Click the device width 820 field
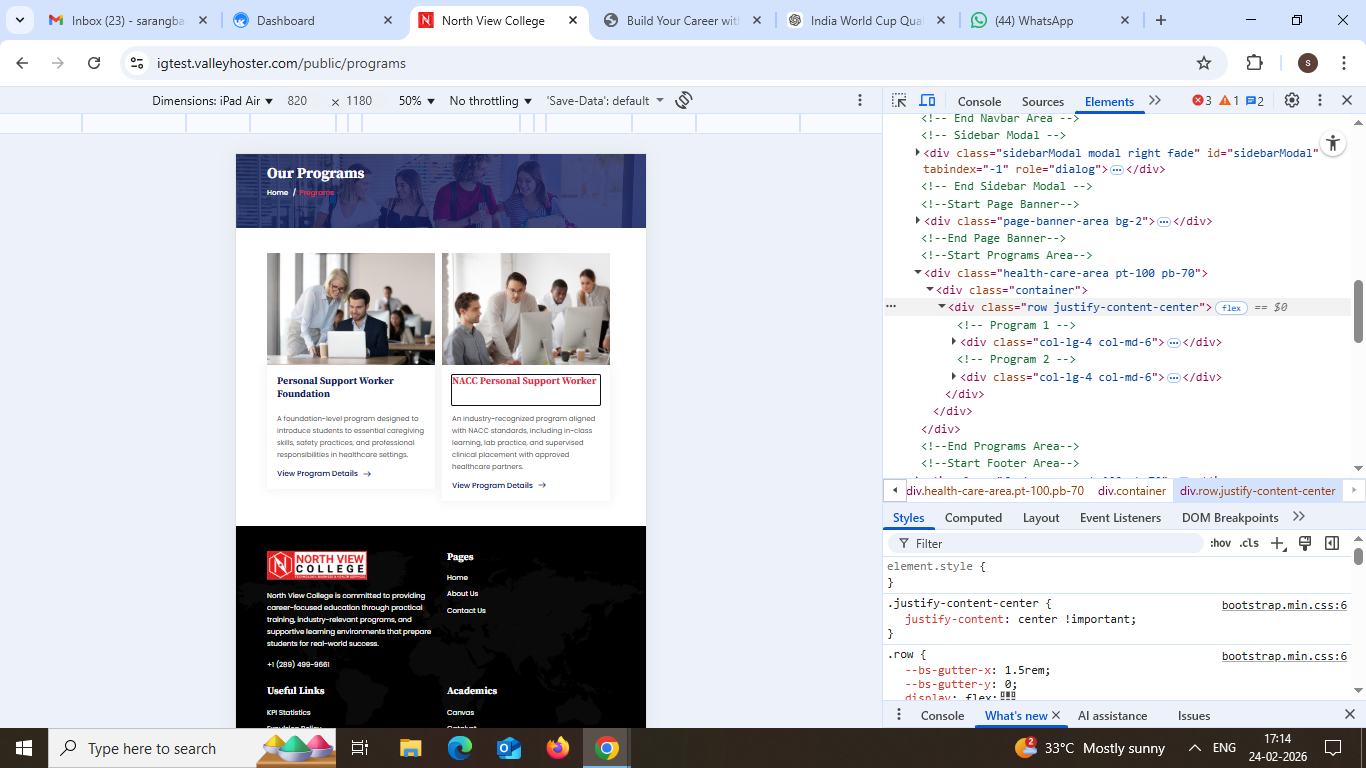The width and height of the screenshot is (1366, 768). 297,101
